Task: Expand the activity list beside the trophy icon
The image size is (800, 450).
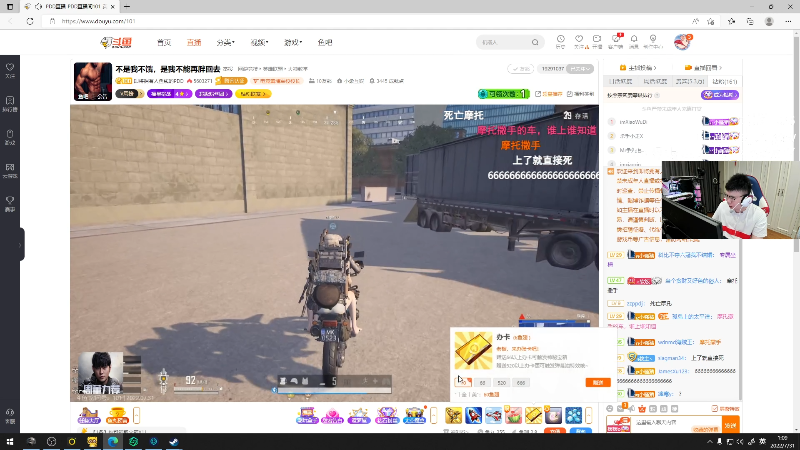Action: click(136, 415)
